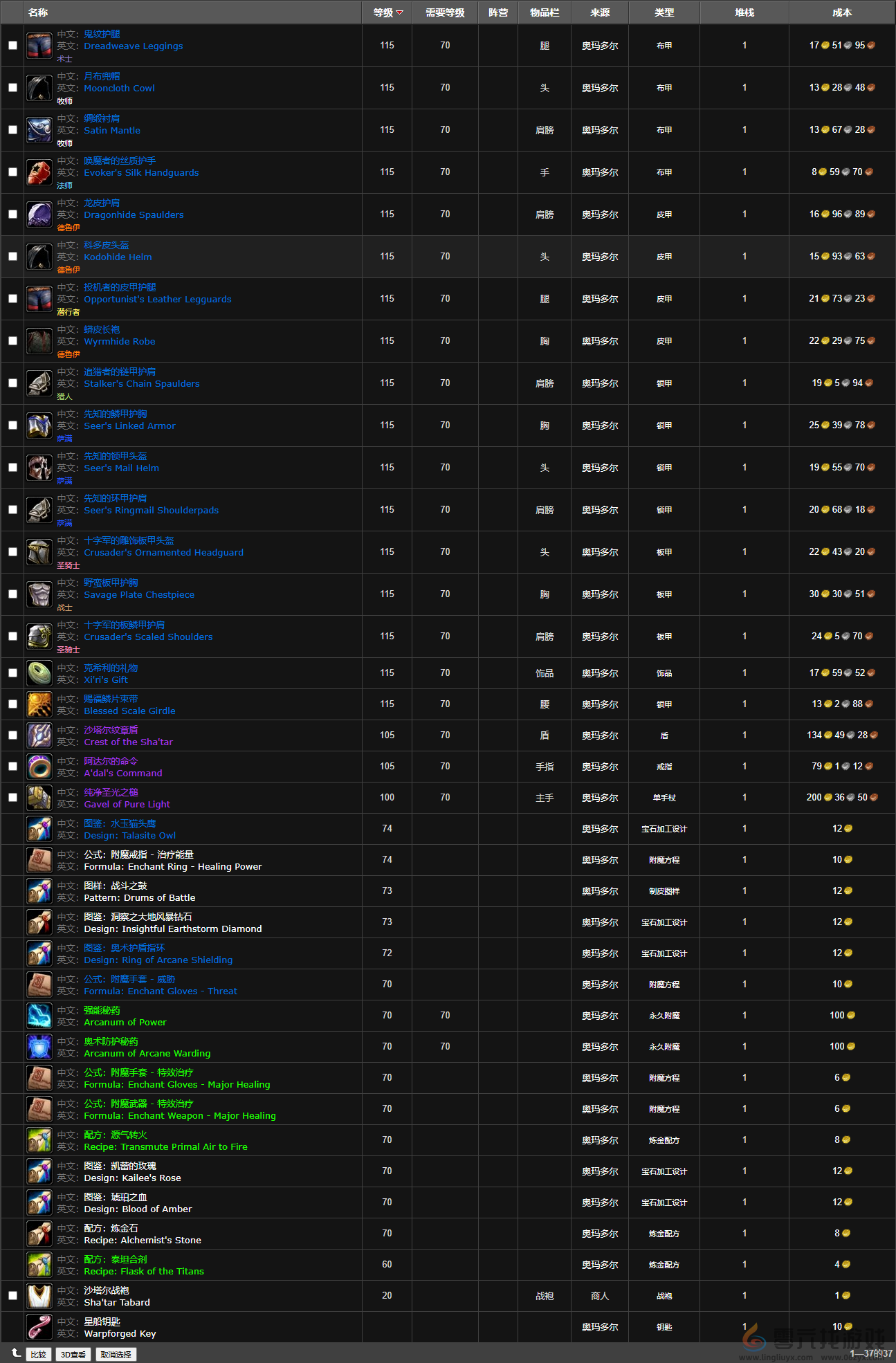Screen dimensions: 896x1363
Task: Sort by the 需要等级 column header
Action: coord(444,12)
